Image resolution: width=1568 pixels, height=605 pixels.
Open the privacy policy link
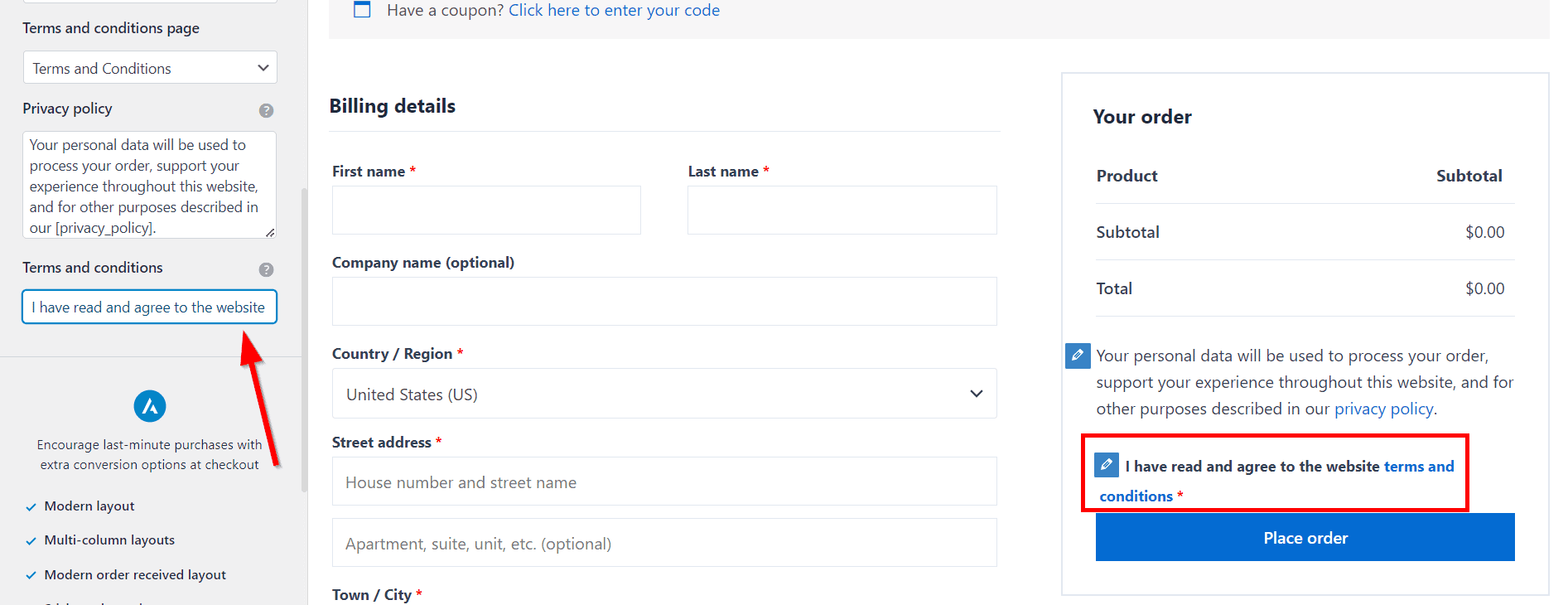click(x=1383, y=409)
